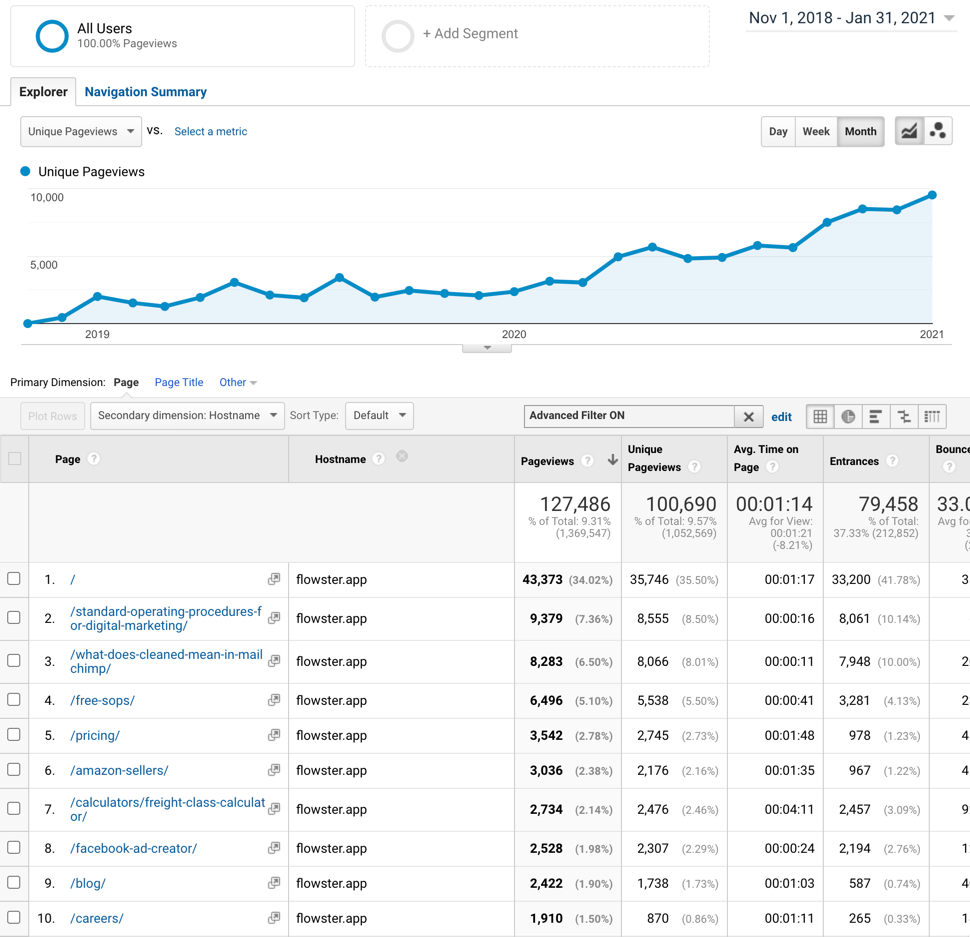Set chart granularity to Day
Image resolution: width=970 pixels, height=937 pixels.
[778, 131]
